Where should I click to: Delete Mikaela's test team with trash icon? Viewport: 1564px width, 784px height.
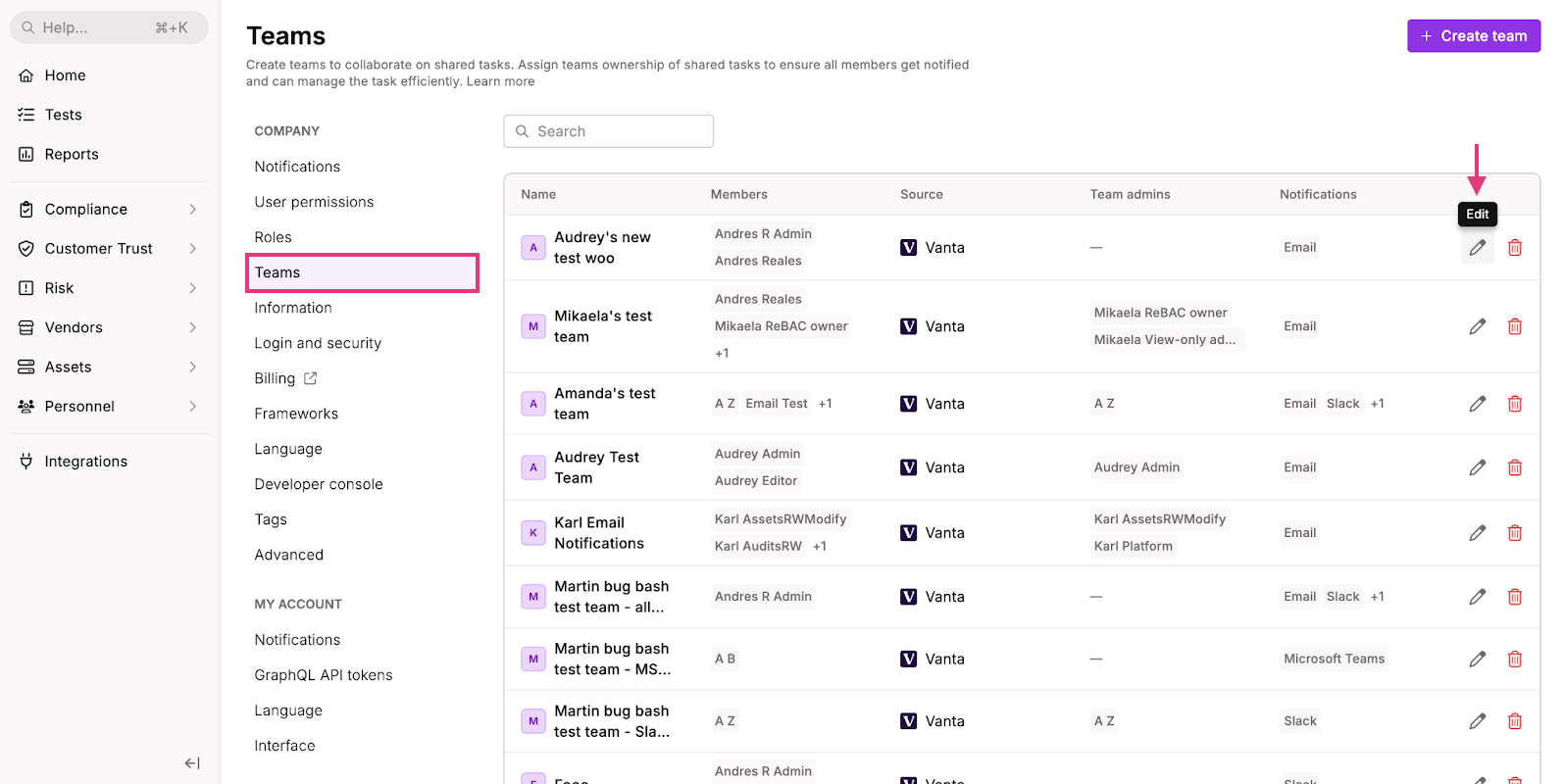pyautogui.click(x=1514, y=326)
